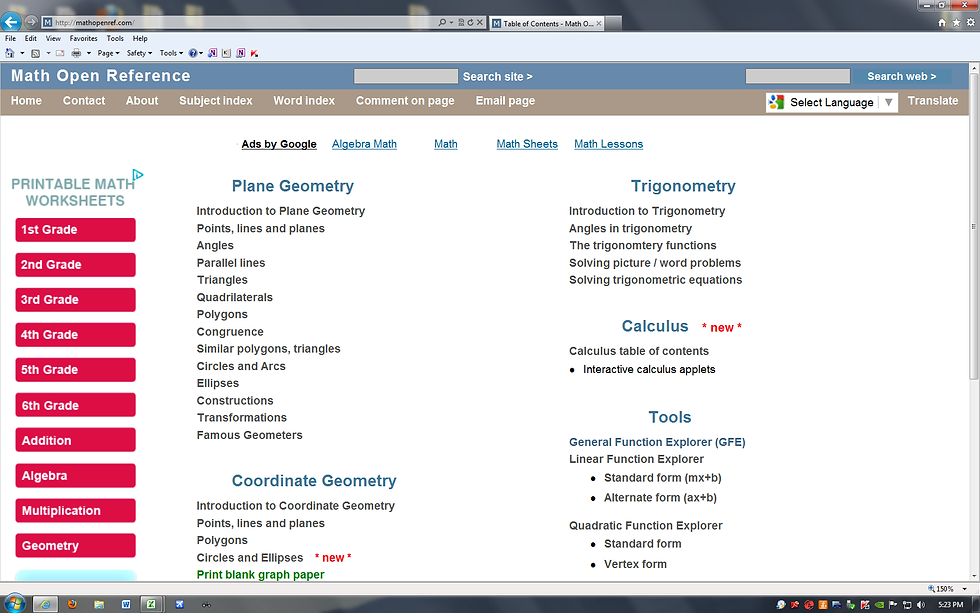Open the browser Home page icon
980x613 pixels.
940,20
